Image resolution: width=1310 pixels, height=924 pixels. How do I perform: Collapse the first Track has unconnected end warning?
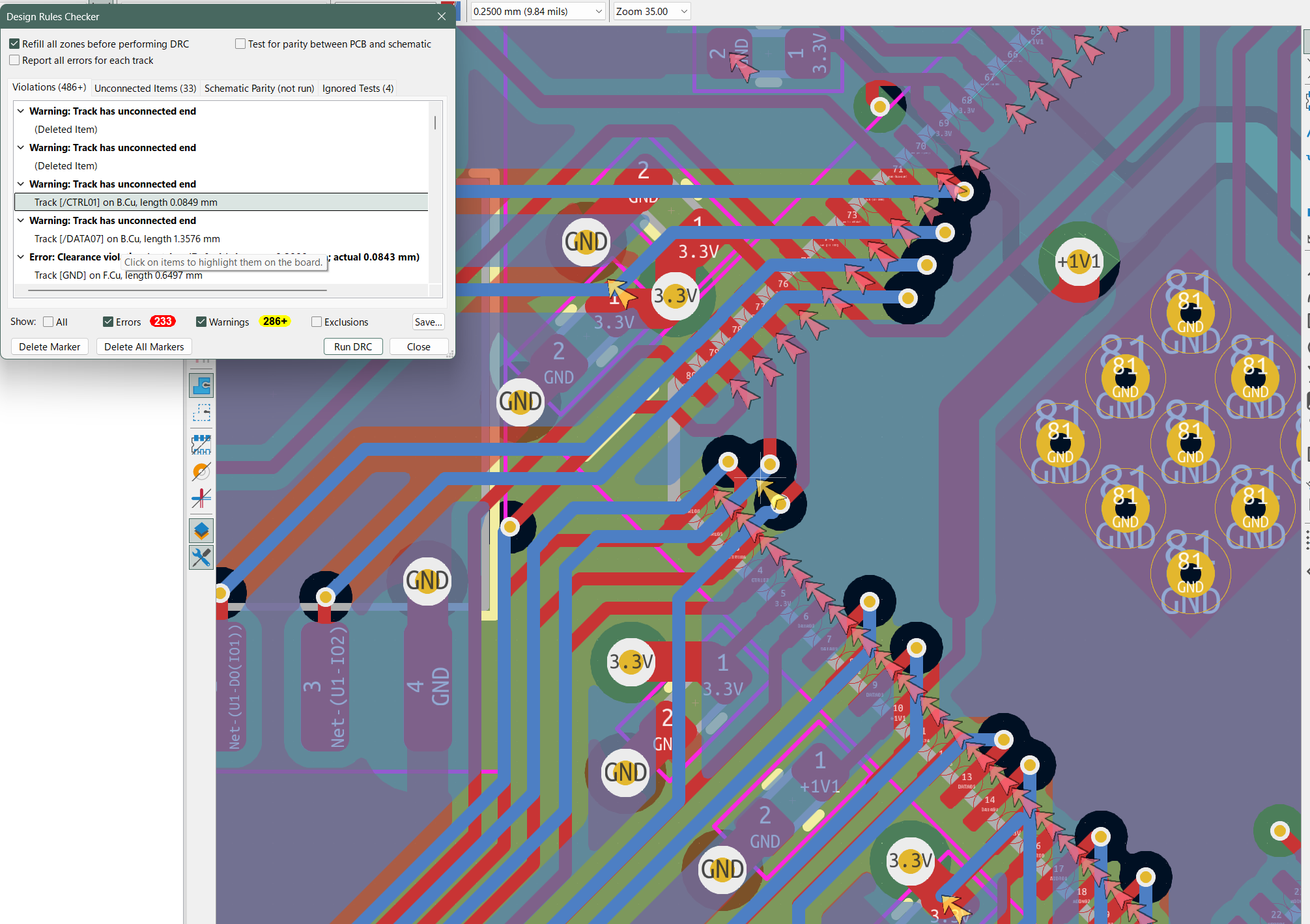21,111
